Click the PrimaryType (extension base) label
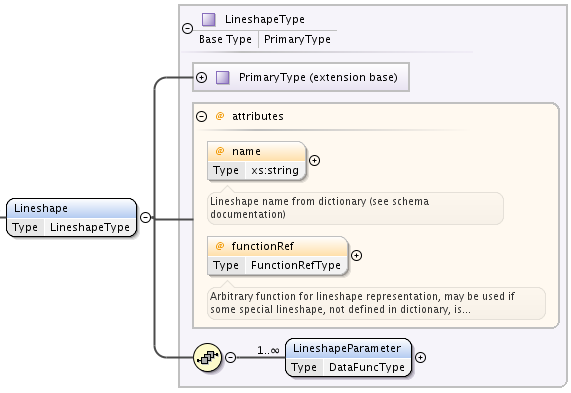This screenshot has height=393, width=571. (x=318, y=77)
